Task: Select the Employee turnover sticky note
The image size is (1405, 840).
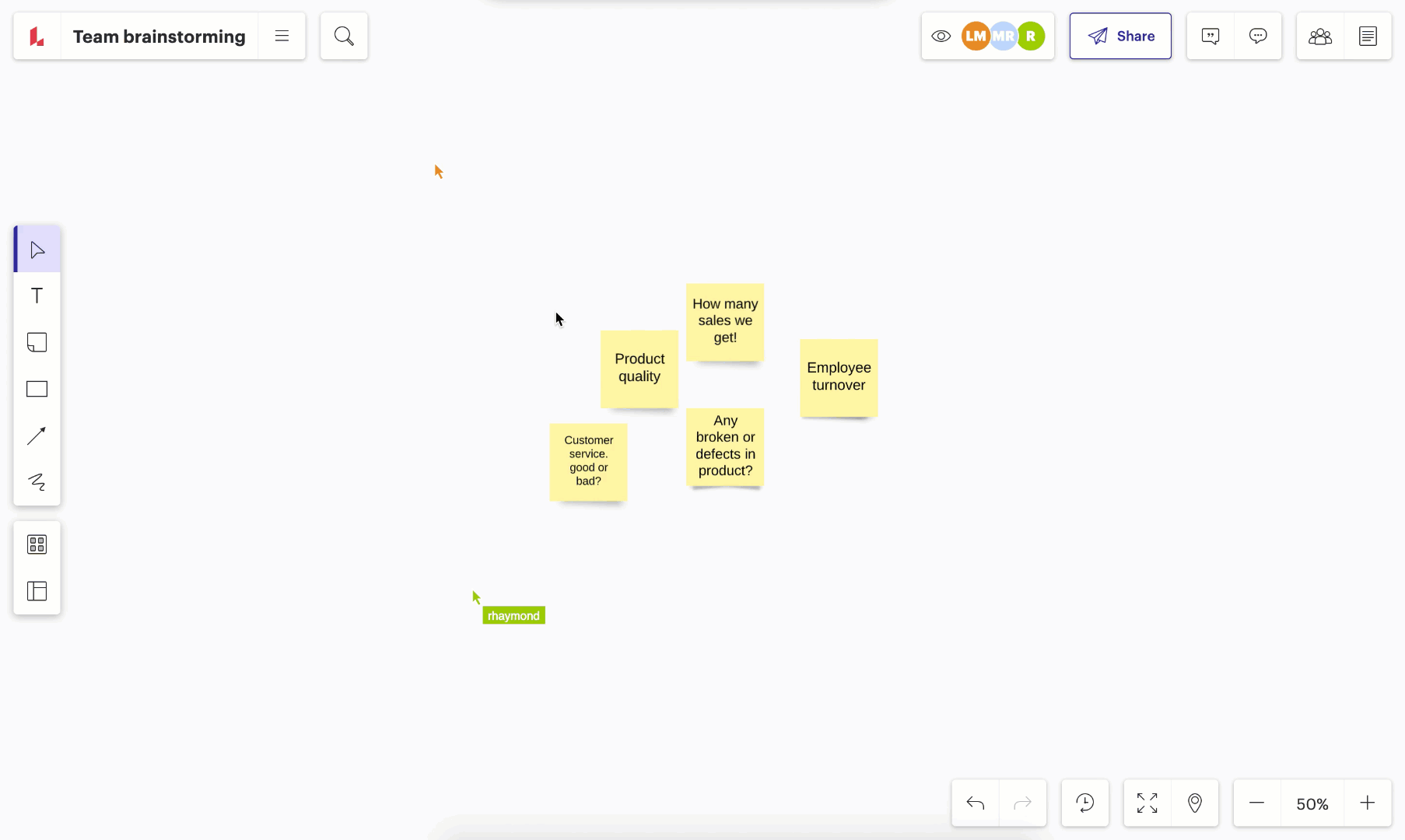Action: (x=838, y=376)
